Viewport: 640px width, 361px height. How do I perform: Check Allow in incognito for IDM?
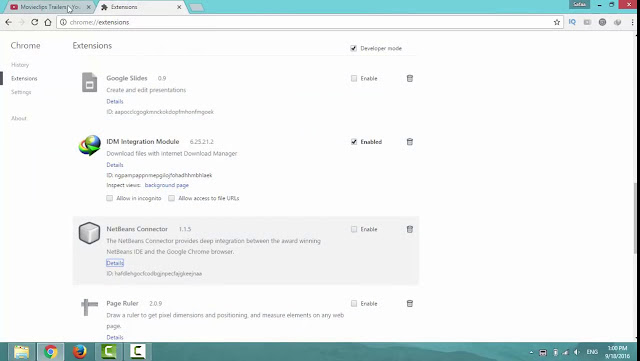click(109, 198)
